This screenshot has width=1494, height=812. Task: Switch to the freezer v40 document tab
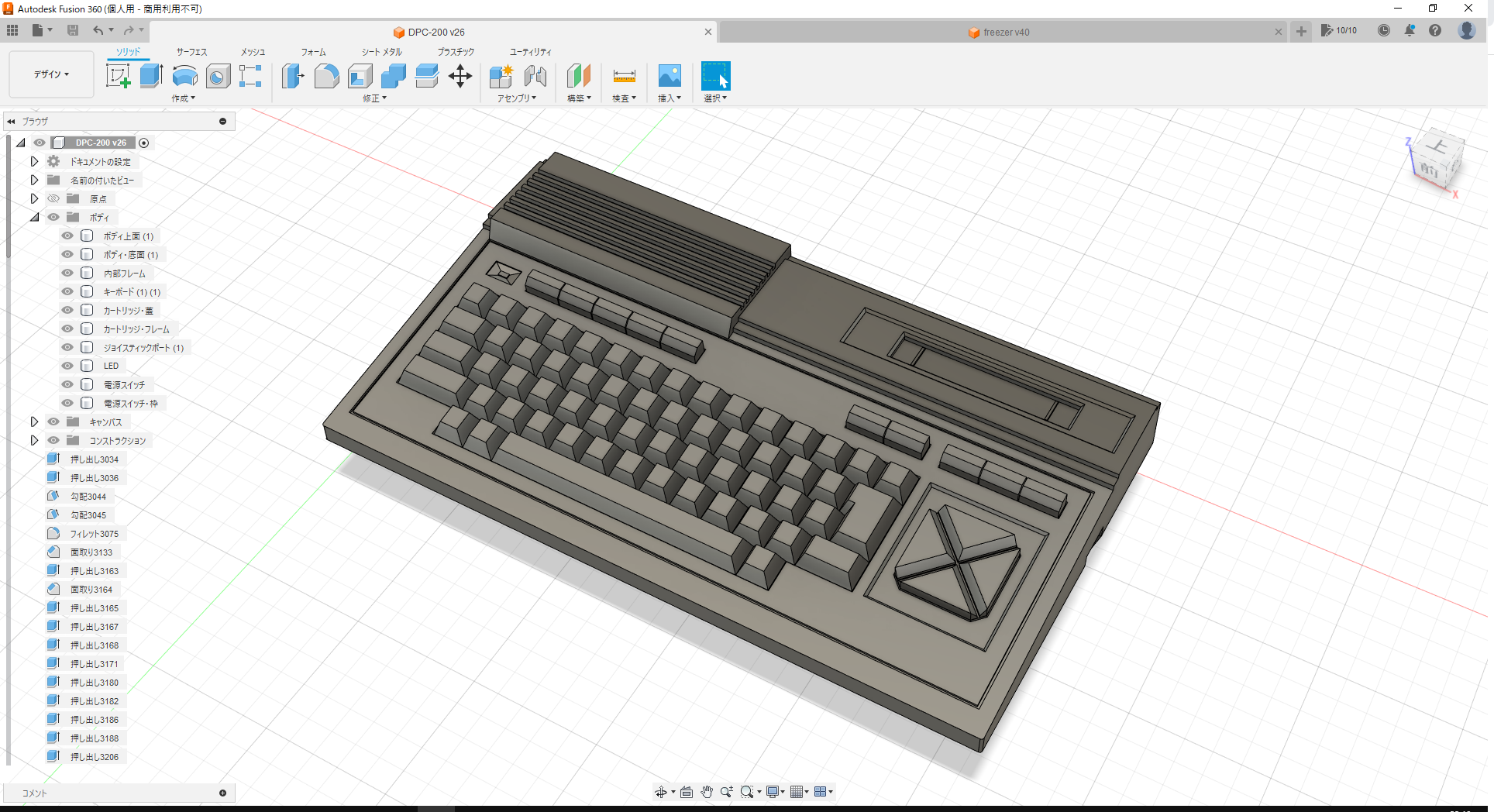[1000, 32]
